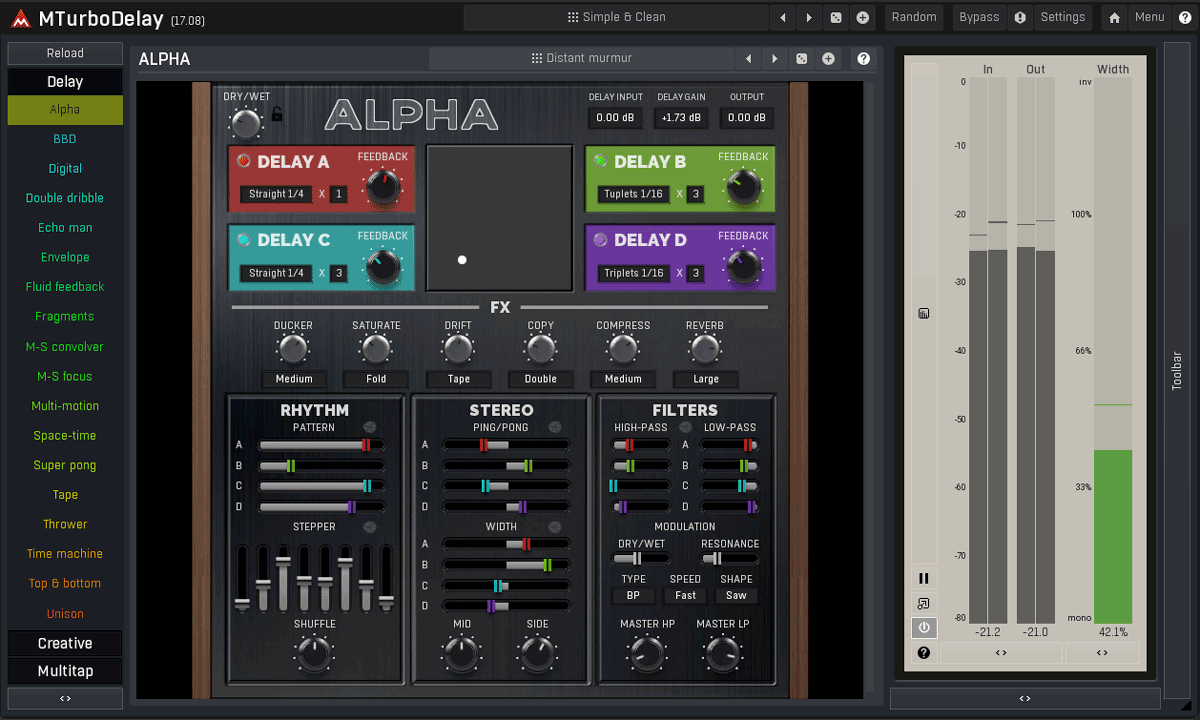Click the Shuffle knob
This screenshot has width=1200, height=720.
pyautogui.click(x=314, y=654)
